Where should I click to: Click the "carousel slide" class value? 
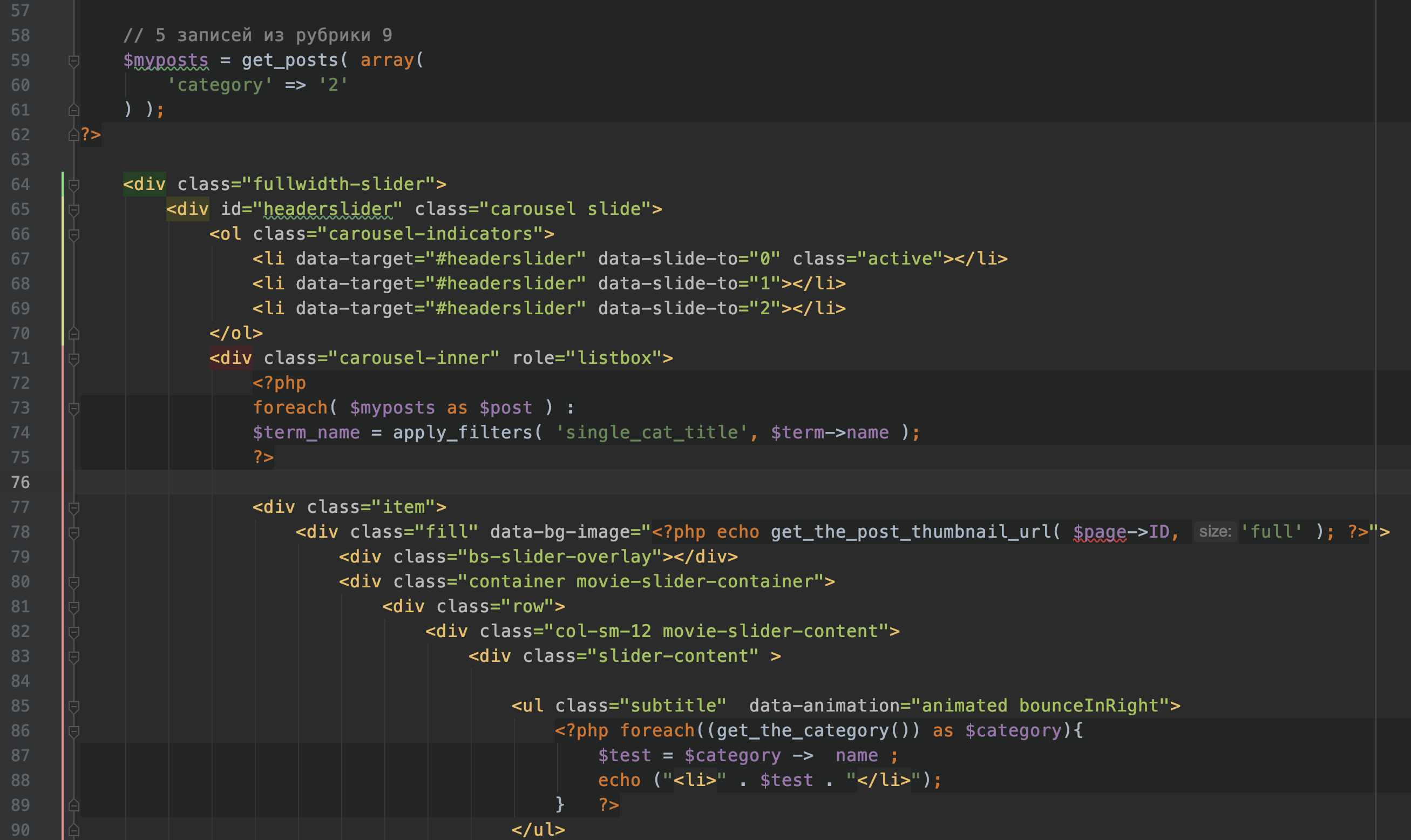click(x=566, y=209)
